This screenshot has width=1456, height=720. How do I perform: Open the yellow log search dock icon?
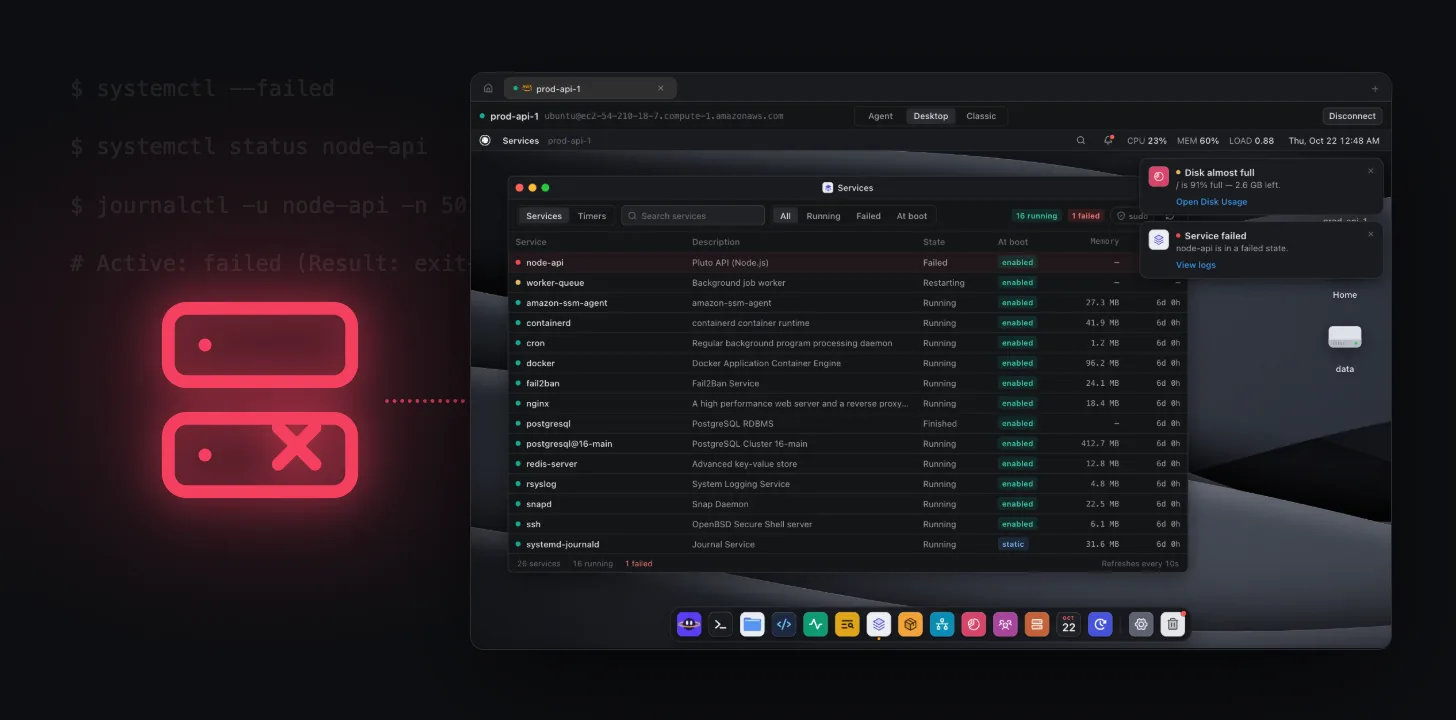[847, 624]
